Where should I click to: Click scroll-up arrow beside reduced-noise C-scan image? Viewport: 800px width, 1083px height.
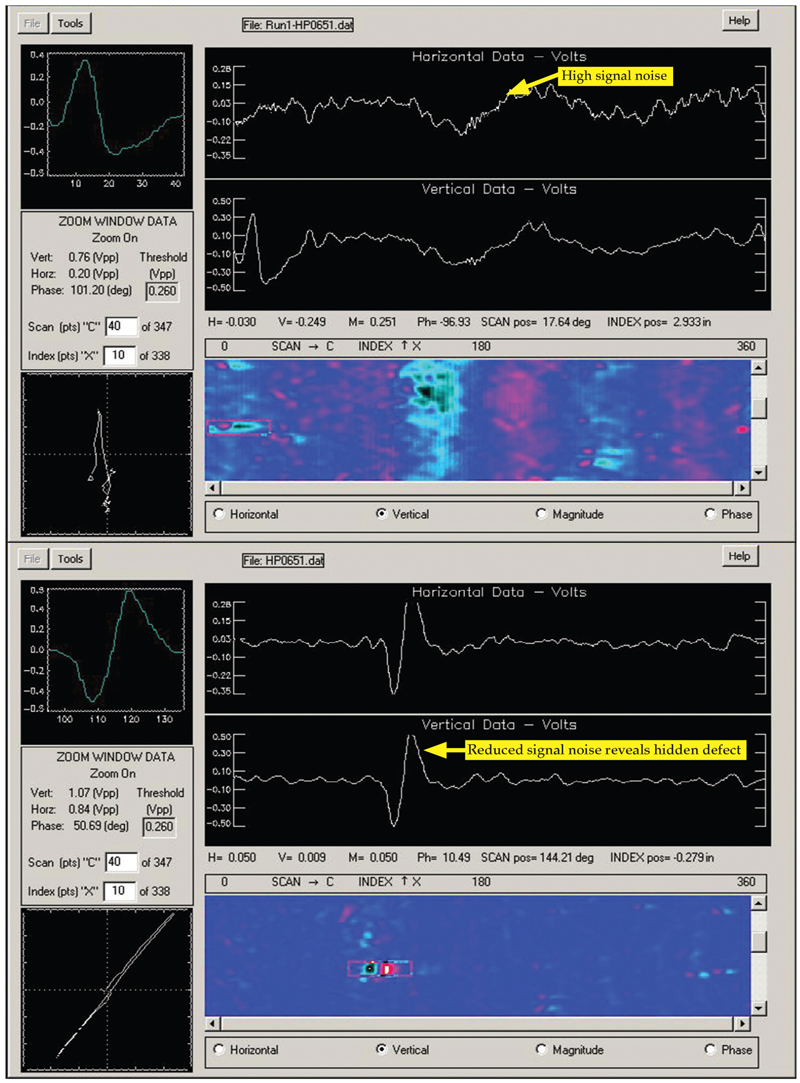[x=759, y=904]
